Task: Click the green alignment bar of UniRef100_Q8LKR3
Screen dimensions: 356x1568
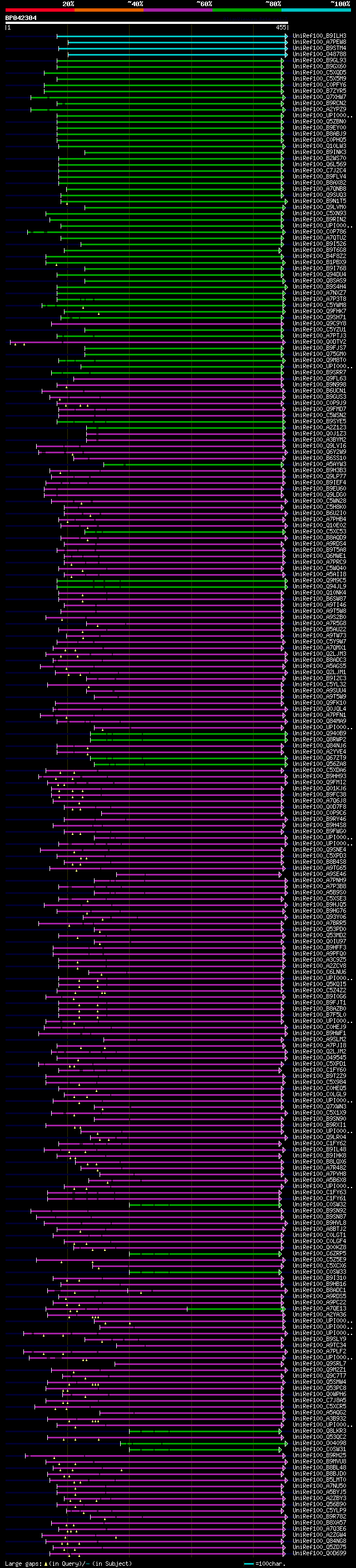Action: pos(206,1431)
